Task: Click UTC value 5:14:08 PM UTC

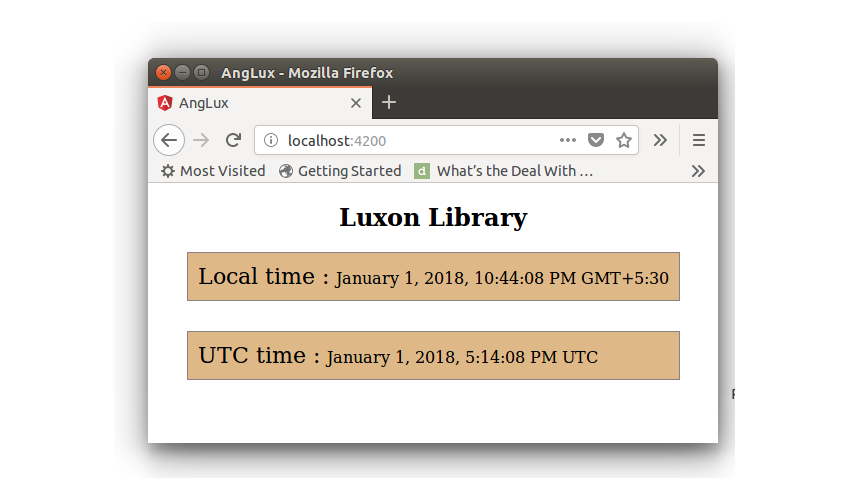Action: click(x=531, y=357)
